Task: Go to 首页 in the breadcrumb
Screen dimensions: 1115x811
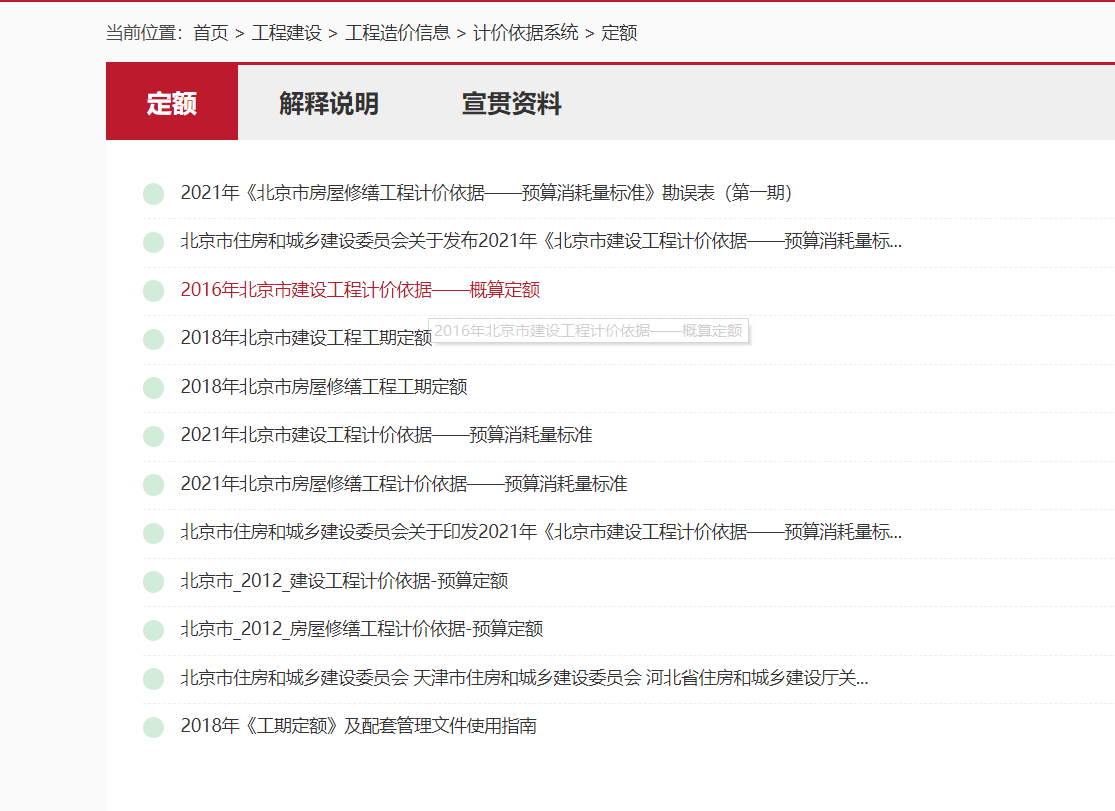Action: (x=210, y=33)
